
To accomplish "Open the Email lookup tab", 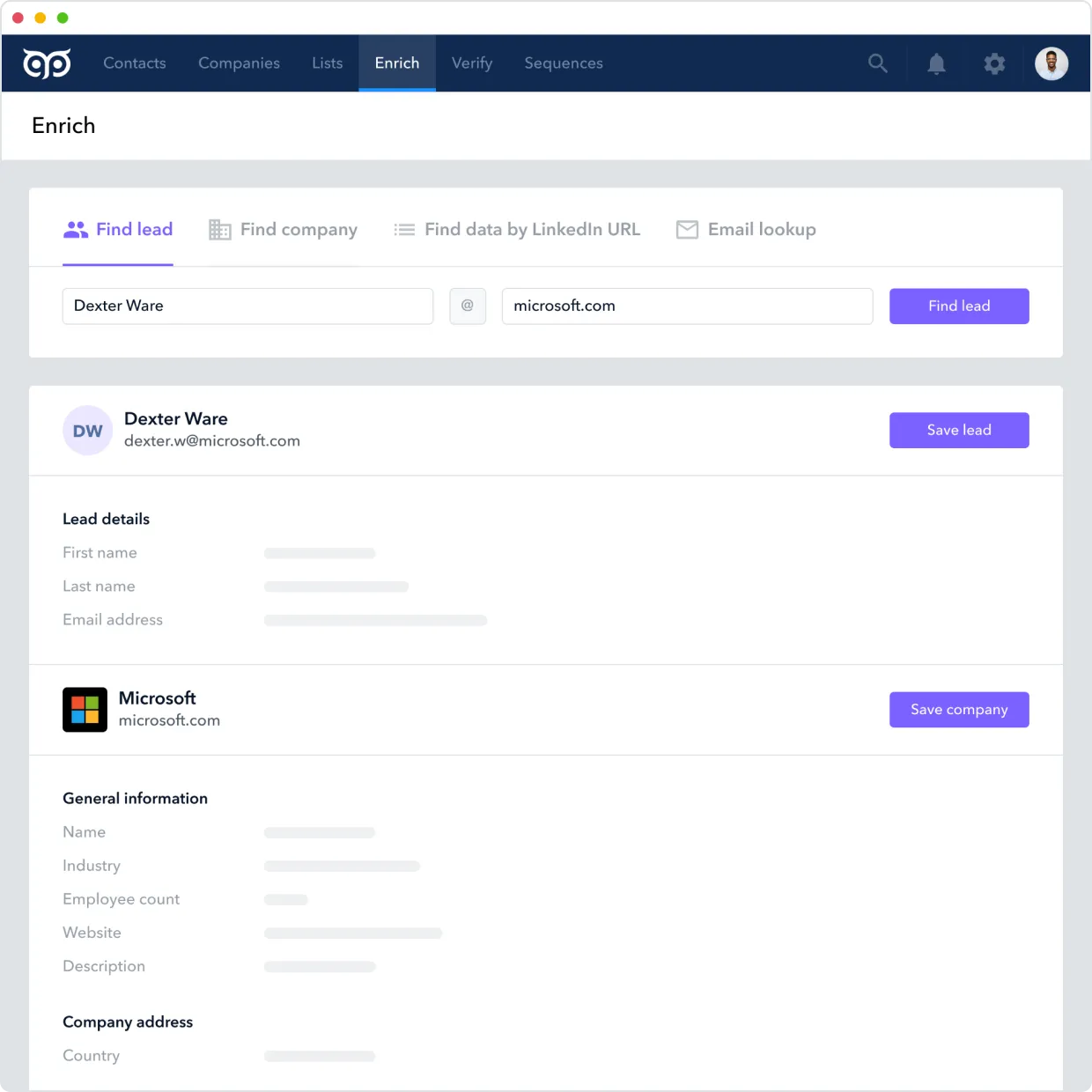I will (x=746, y=230).
